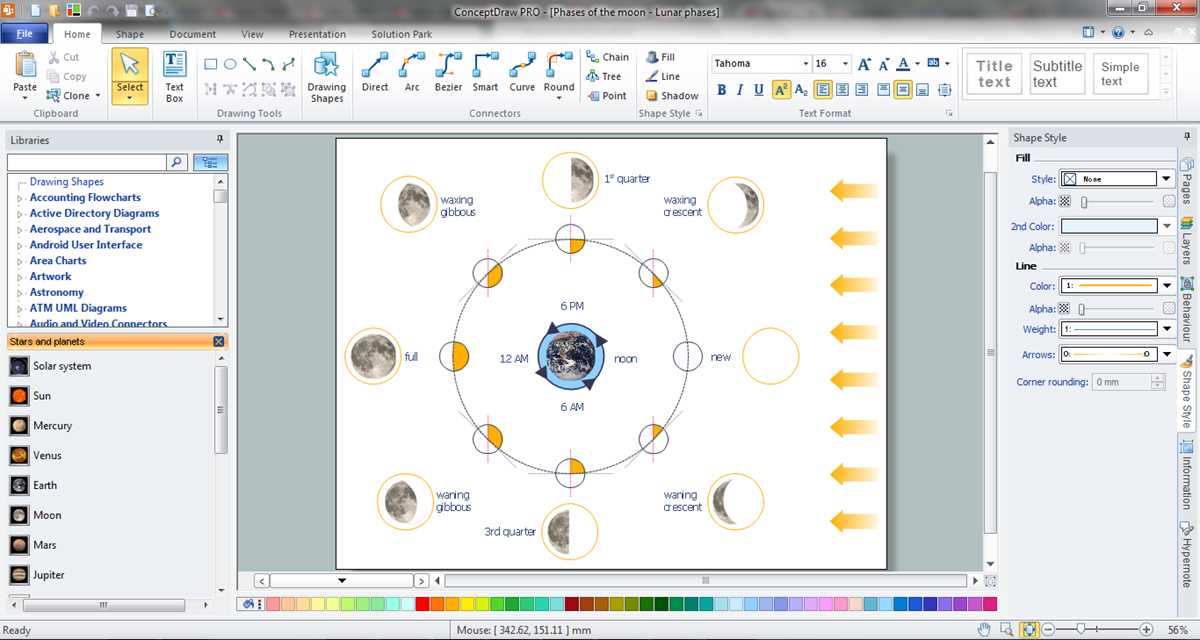Viewport: 1200px width, 640px height.
Task: Switch to the View ribbon tab
Action: 253,34
